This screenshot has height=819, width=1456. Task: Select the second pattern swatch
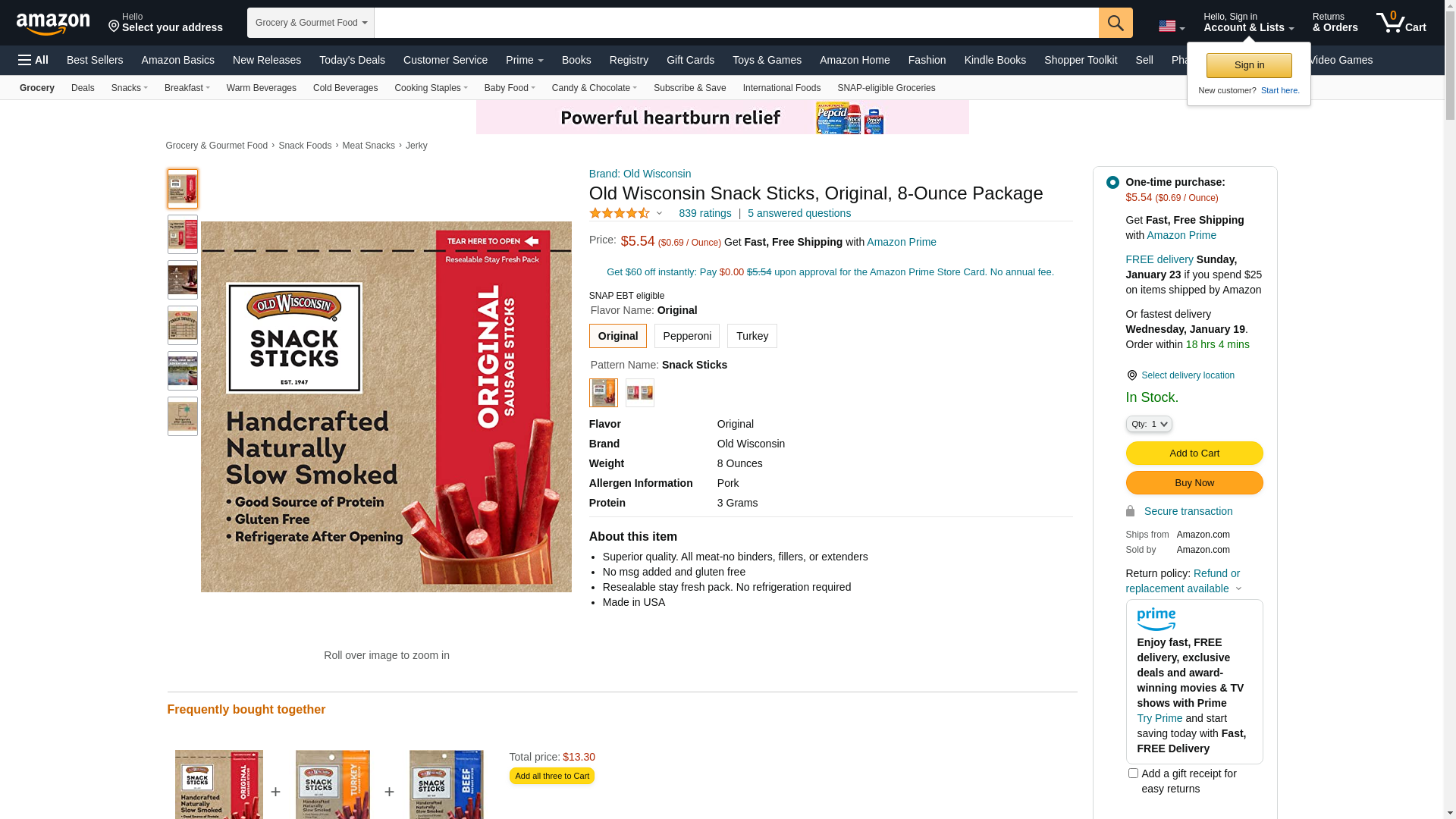point(640,393)
